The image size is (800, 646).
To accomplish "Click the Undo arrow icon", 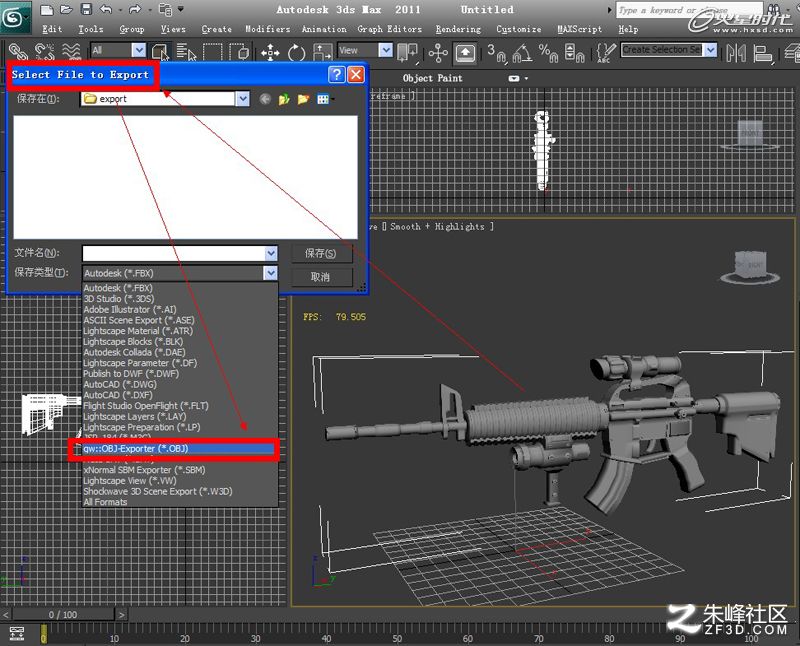I will pos(106,9).
